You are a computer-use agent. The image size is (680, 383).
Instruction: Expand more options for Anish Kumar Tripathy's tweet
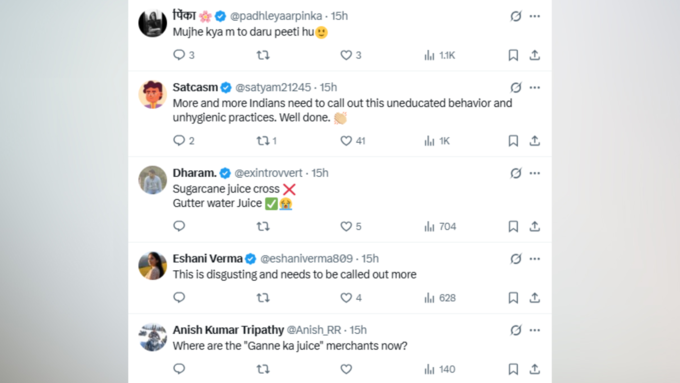535,330
